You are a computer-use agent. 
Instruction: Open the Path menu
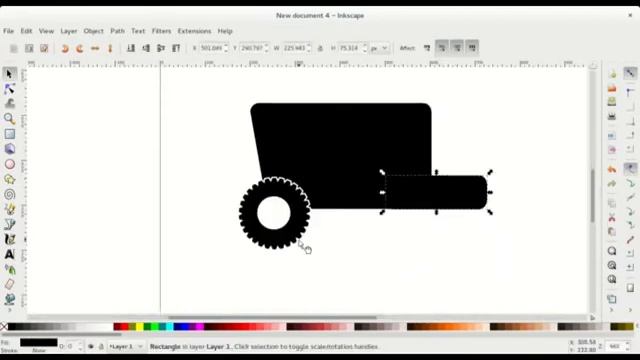[117, 31]
